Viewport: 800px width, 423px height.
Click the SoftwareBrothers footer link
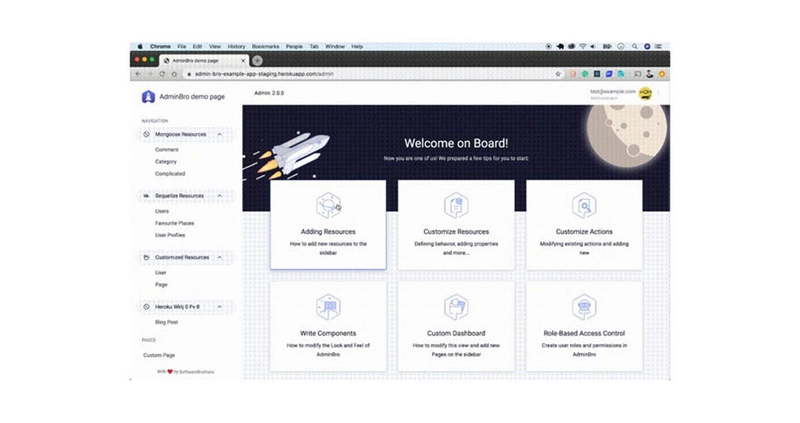click(196, 371)
